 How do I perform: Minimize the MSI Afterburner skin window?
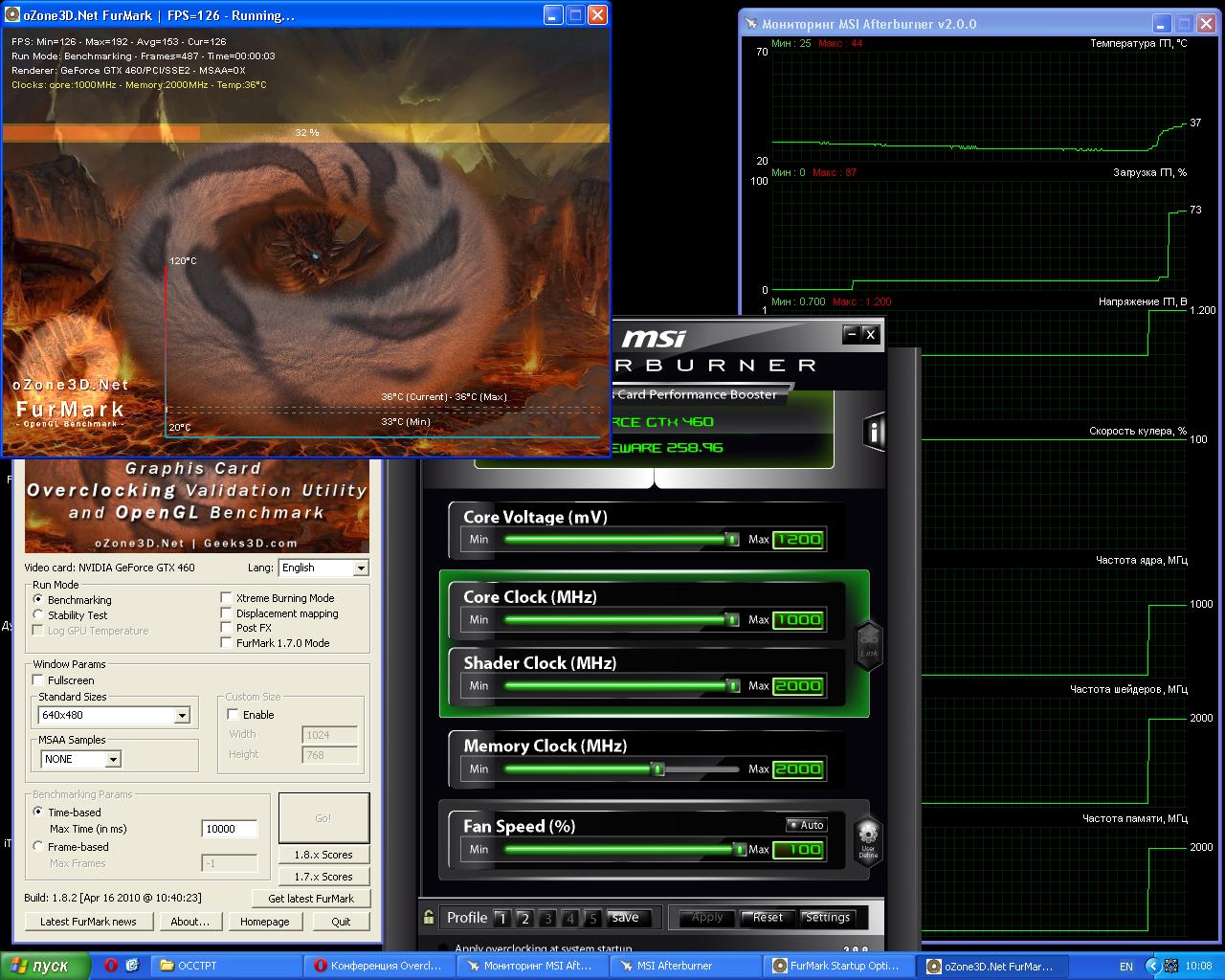coord(851,334)
